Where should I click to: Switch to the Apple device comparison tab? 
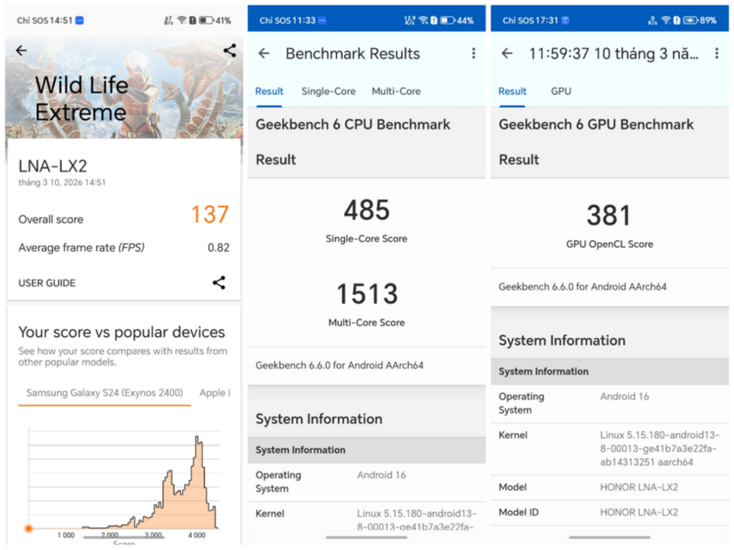point(215,393)
